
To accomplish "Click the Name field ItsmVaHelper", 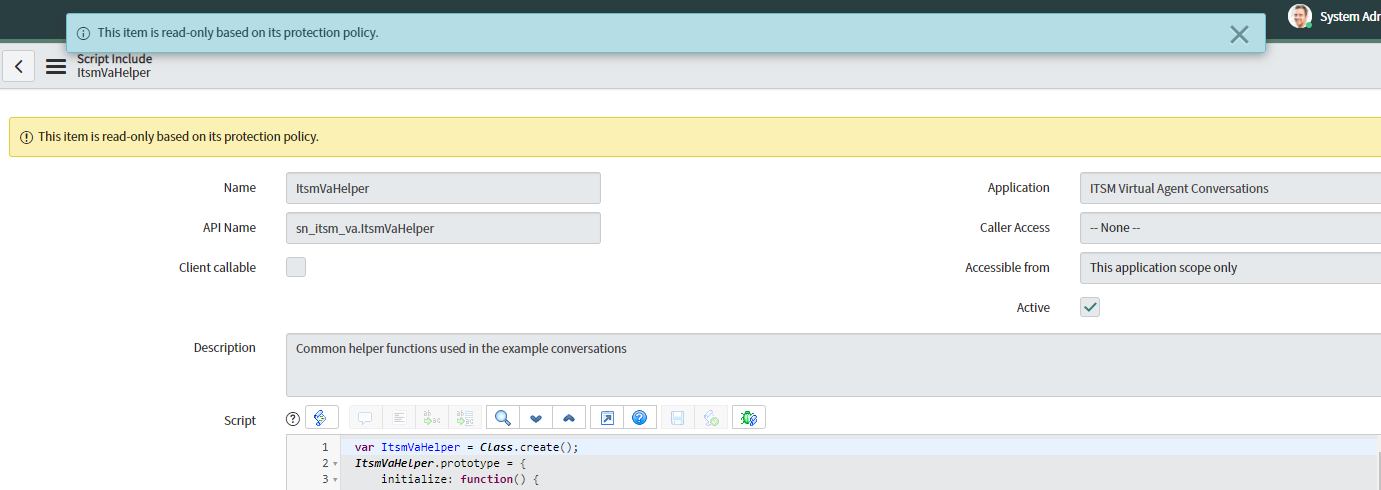I will [x=443, y=188].
